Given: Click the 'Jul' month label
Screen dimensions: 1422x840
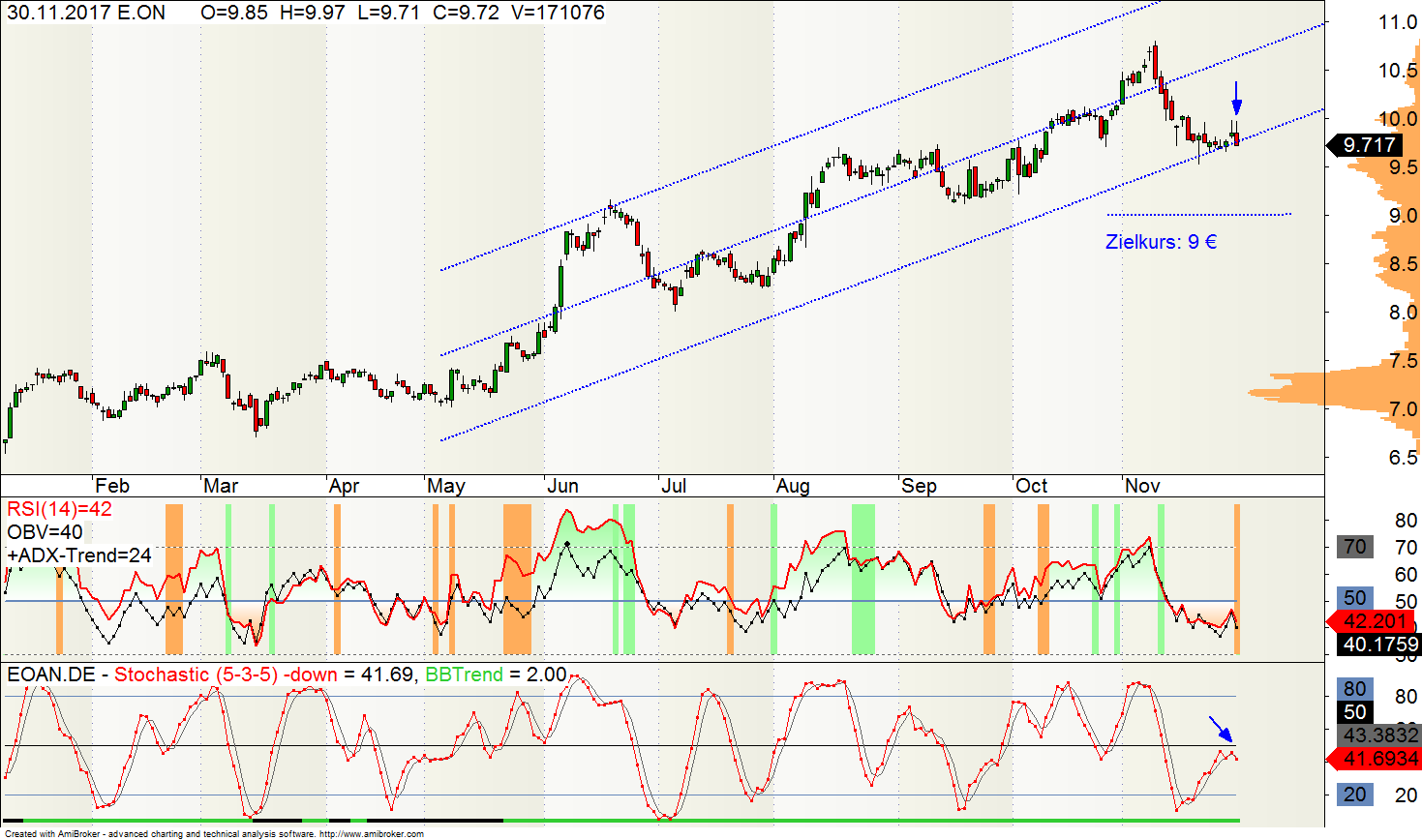Looking at the screenshot, I should [674, 486].
